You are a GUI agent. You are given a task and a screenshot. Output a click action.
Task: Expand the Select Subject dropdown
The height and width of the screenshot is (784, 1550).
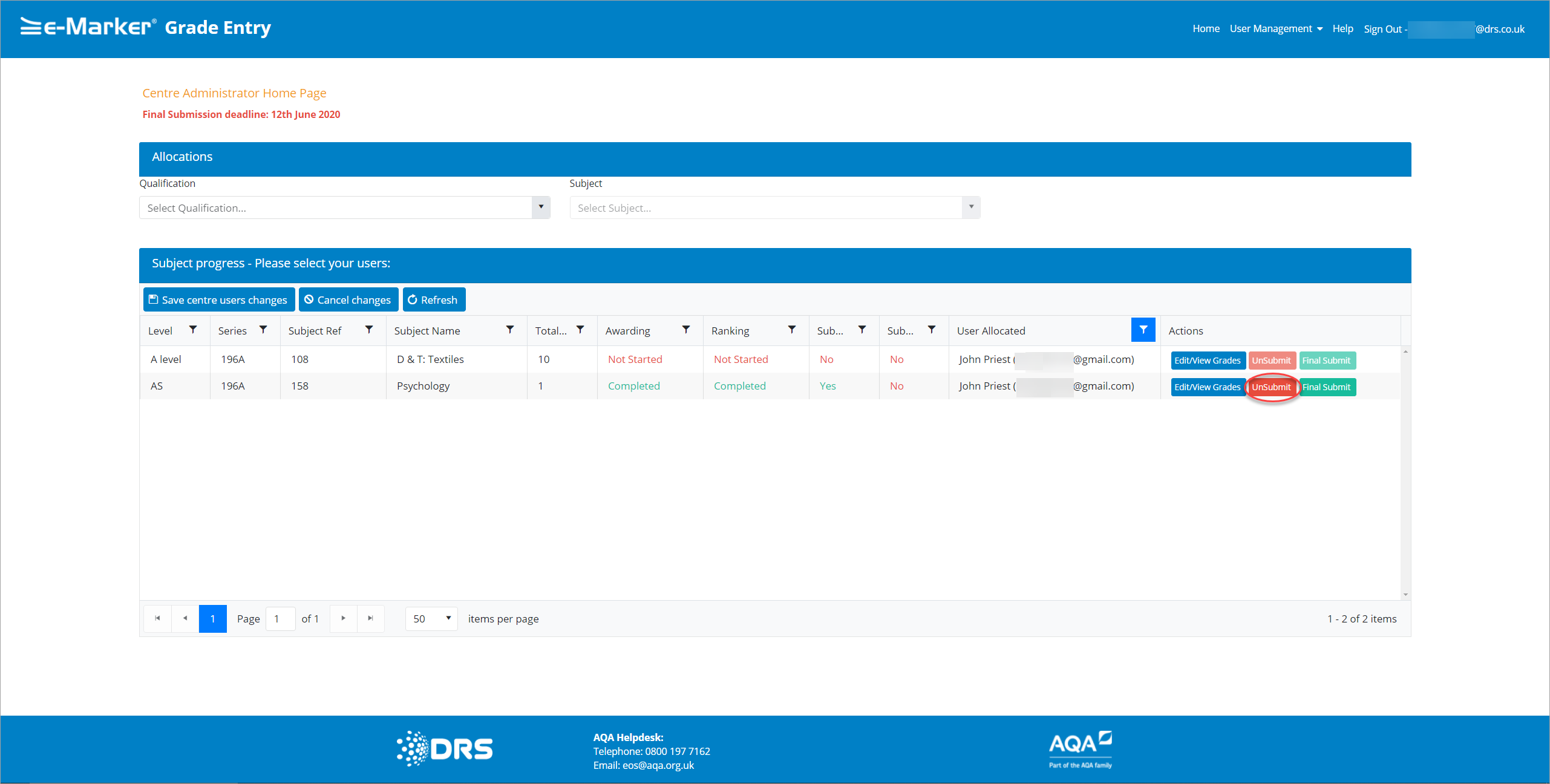click(x=971, y=207)
